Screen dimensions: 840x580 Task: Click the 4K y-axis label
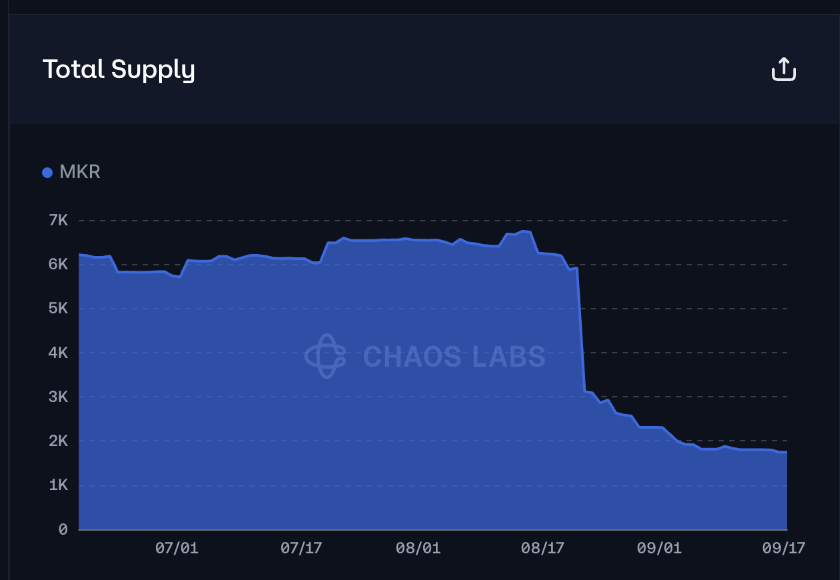[57, 352]
